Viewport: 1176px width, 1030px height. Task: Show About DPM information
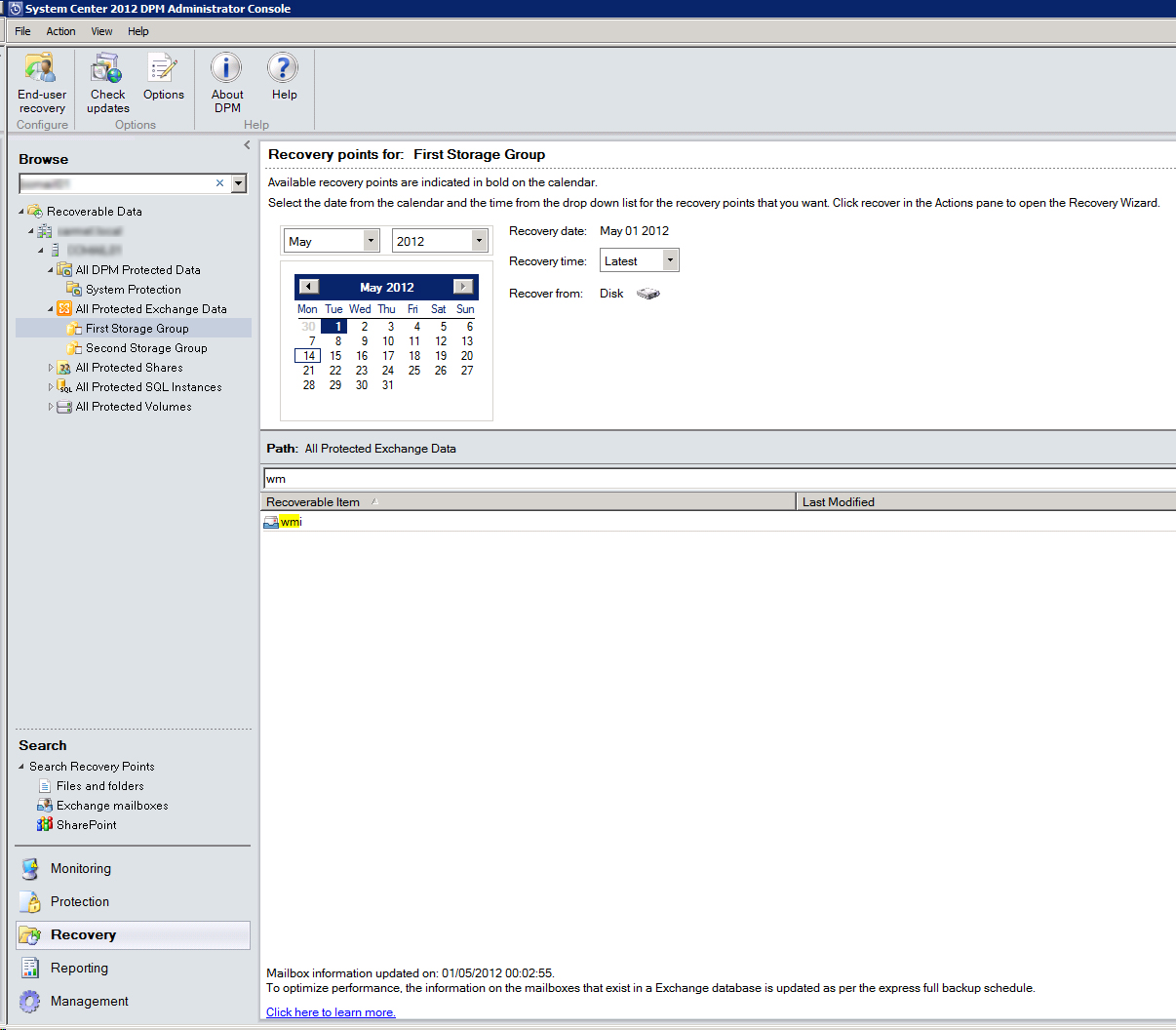227,84
